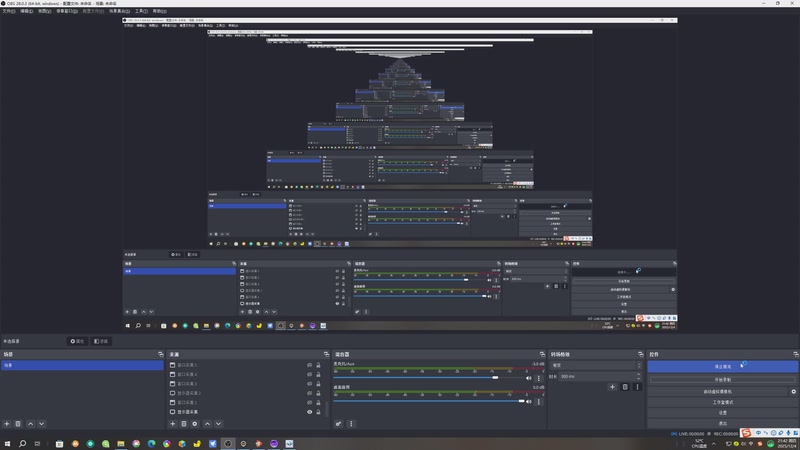Float the Controls dock panel

796,354
